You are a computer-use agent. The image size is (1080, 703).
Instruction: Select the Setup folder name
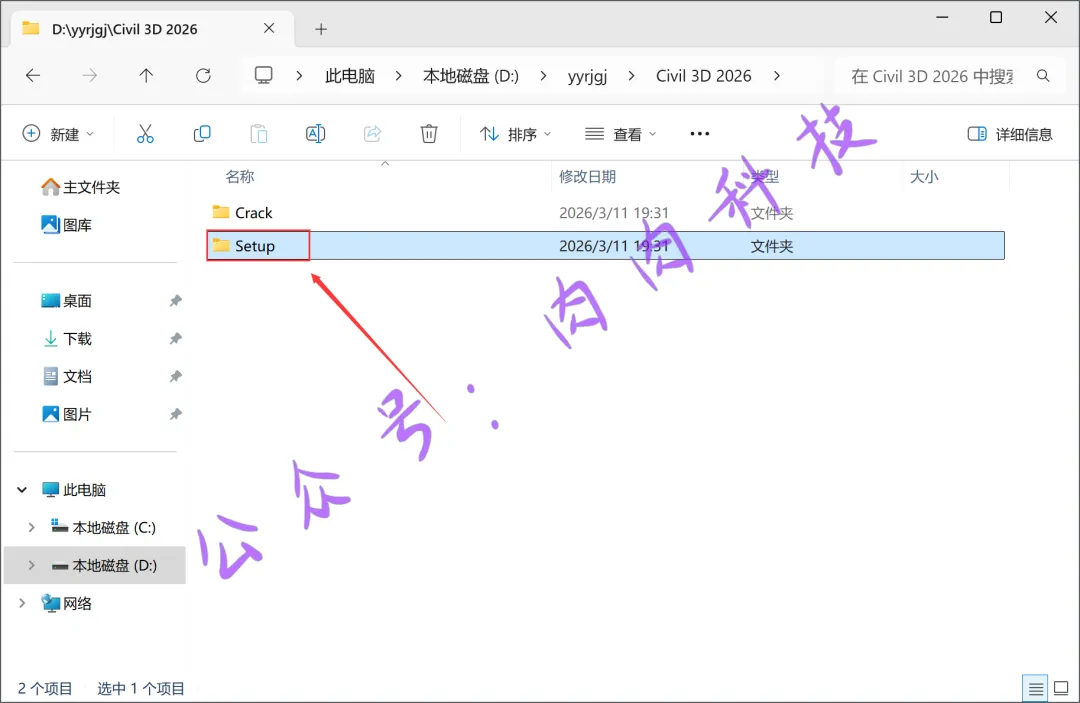coord(255,246)
